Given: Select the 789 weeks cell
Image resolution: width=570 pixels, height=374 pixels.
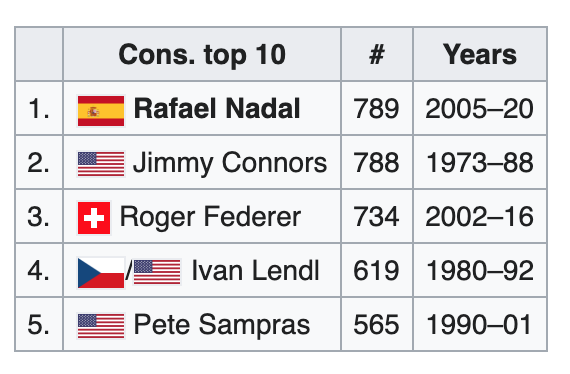Looking at the screenshot, I should pyautogui.click(x=377, y=108).
